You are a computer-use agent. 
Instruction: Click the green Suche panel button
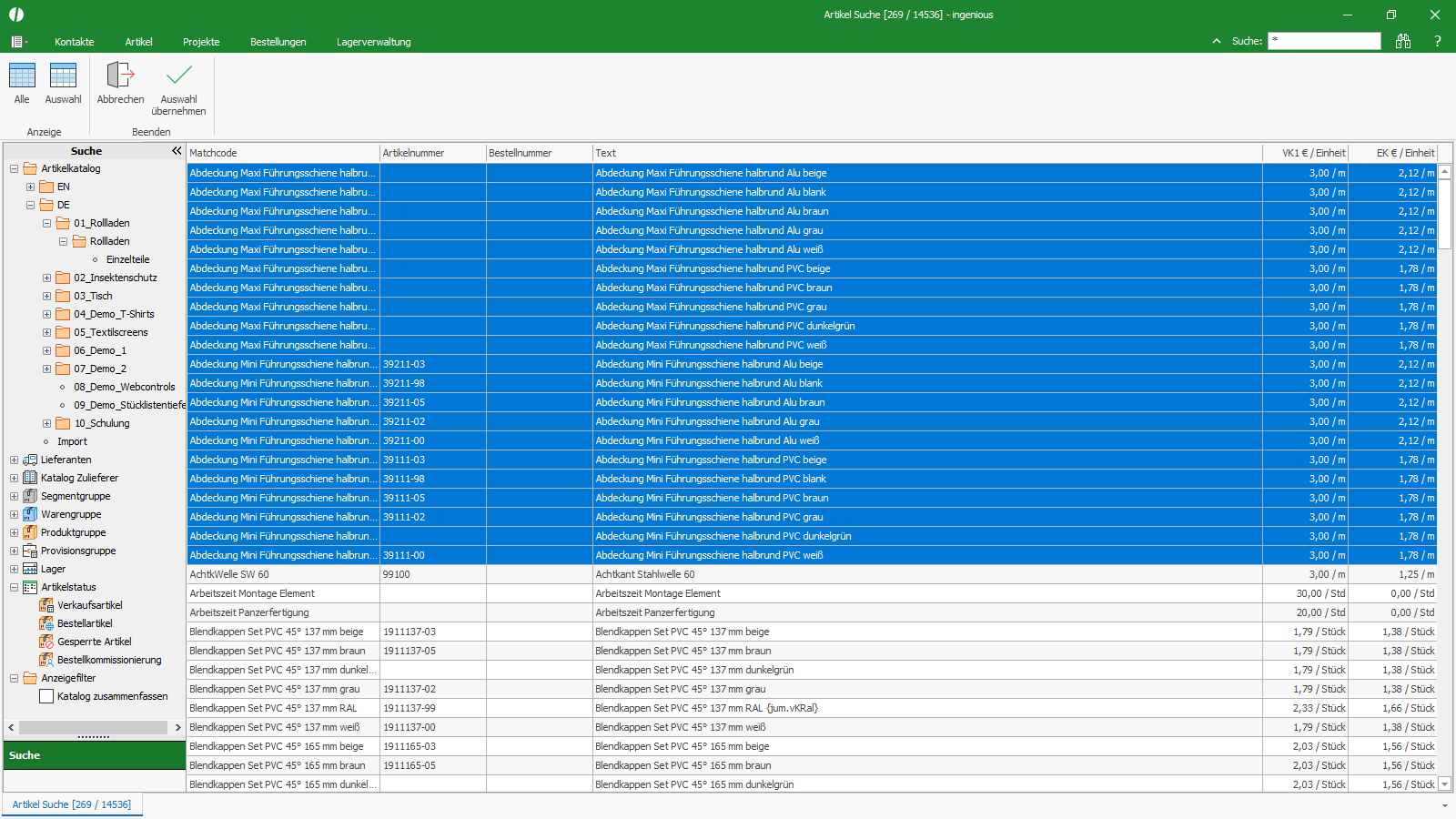coord(95,755)
